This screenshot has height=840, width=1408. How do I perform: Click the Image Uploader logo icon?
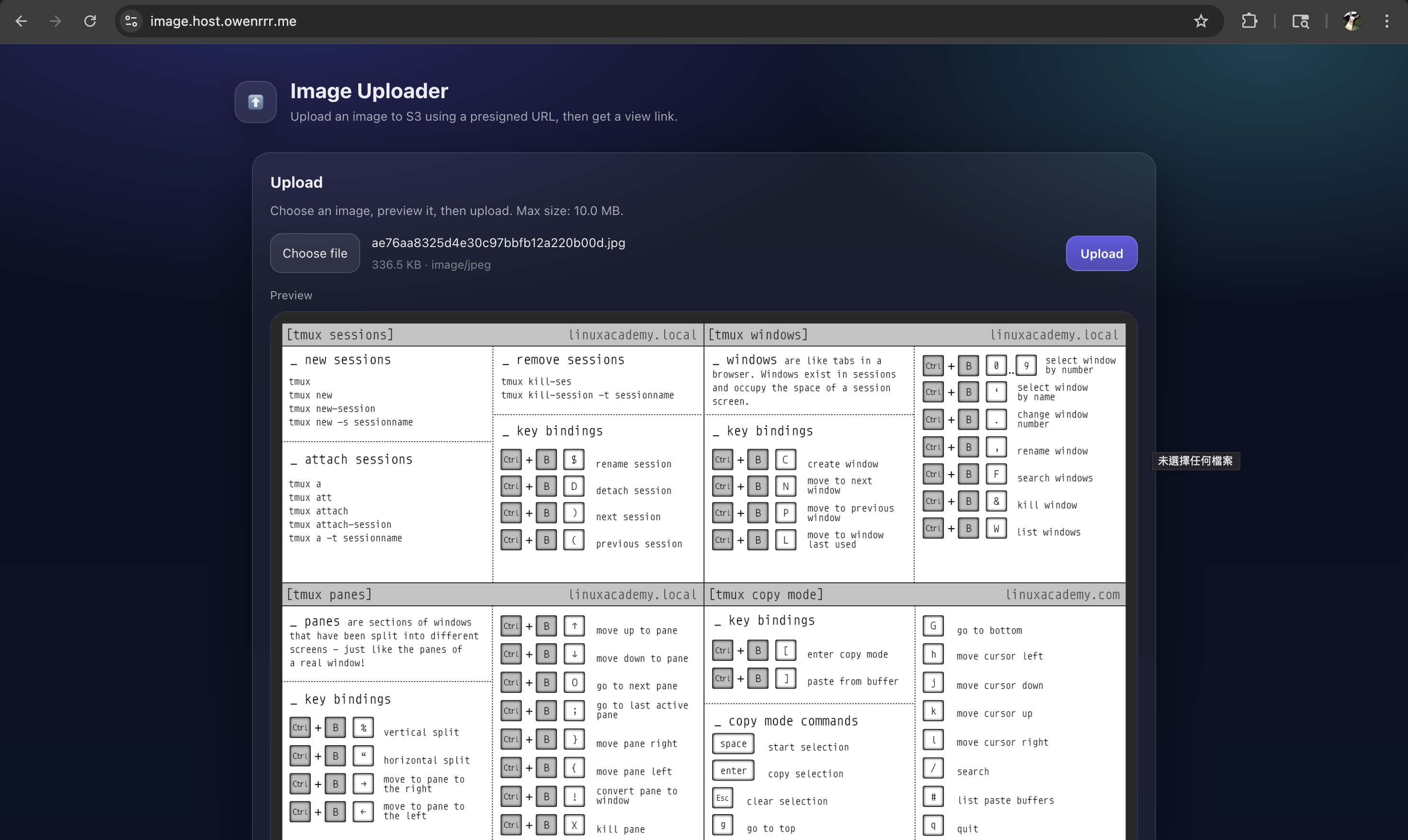point(256,102)
